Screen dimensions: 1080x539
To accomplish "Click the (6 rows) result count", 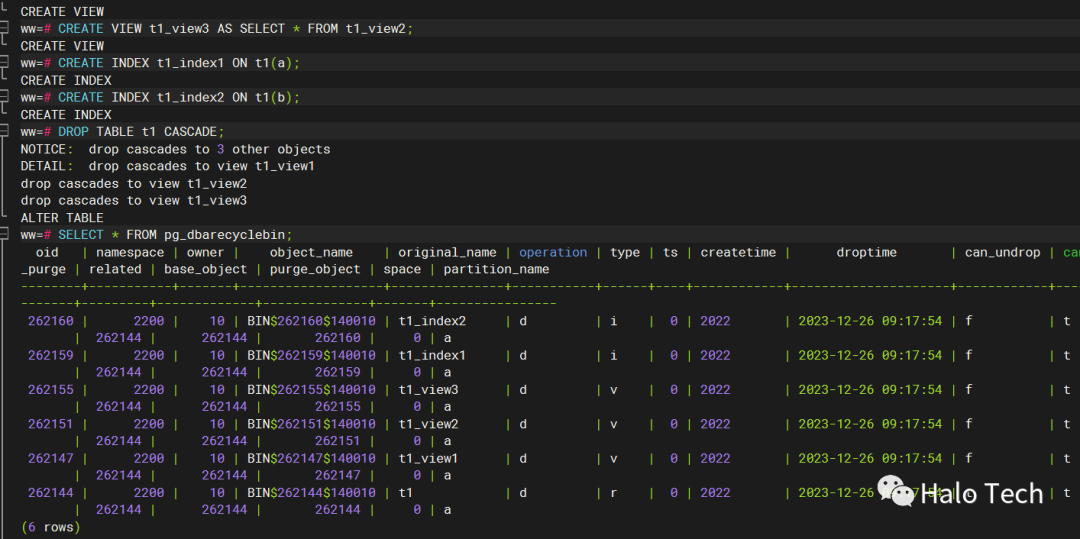I will [x=50, y=527].
